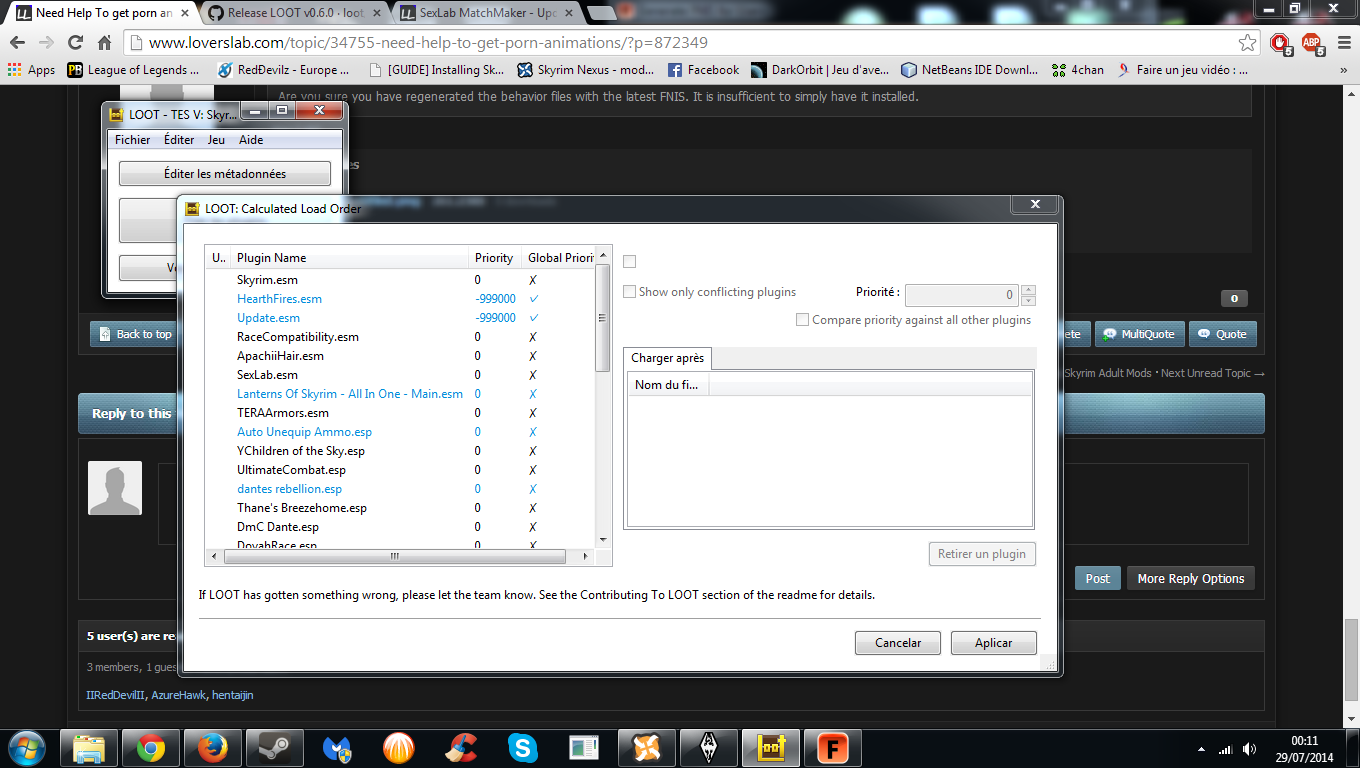
Task: Select the Charger après tab
Action: pyautogui.click(x=667, y=358)
